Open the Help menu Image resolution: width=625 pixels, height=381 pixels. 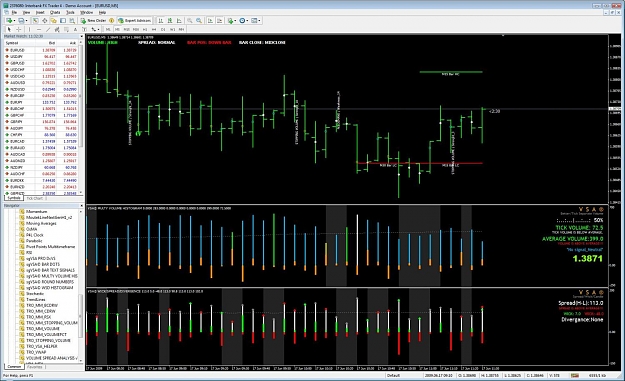click(102, 12)
